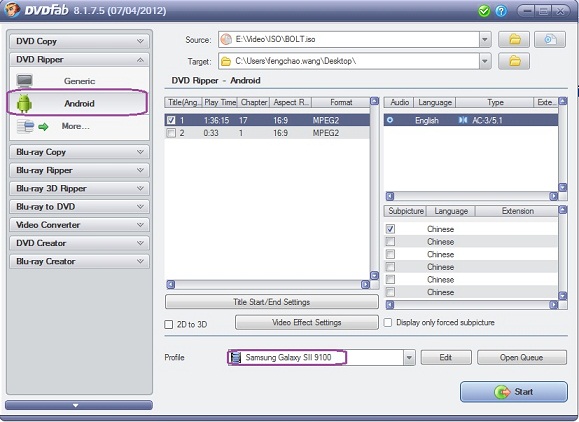Browse target folder with folder button
Viewport: 579px width, 422px height.
514,61
